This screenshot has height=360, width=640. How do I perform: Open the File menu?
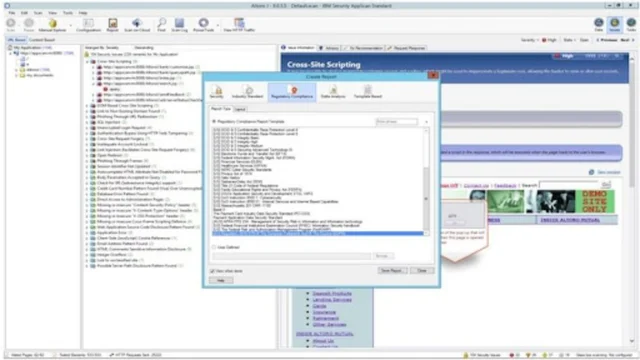click(12, 13)
